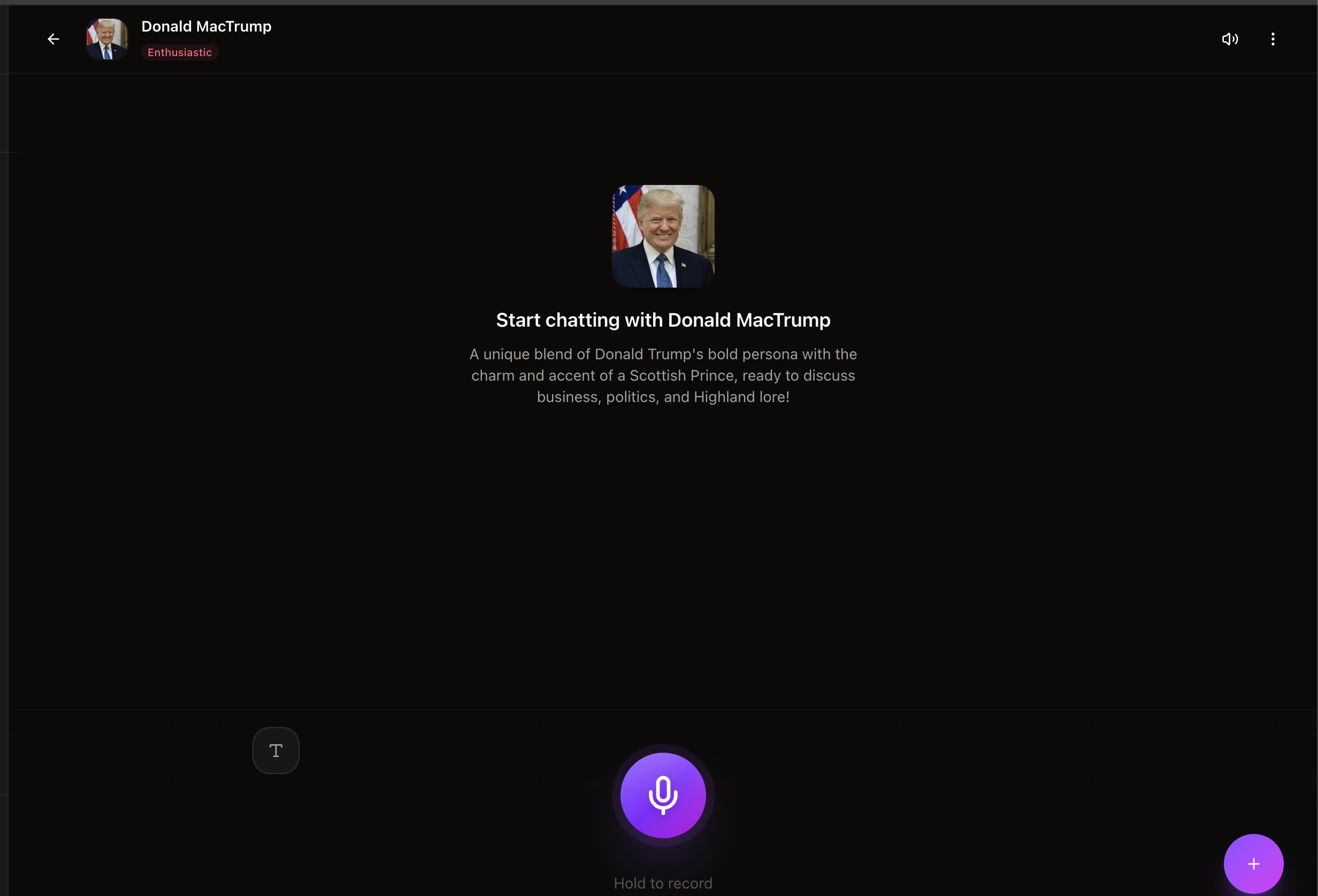This screenshot has width=1318, height=896.
Task: Click the Hold to record label
Action: [x=662, y=883]
